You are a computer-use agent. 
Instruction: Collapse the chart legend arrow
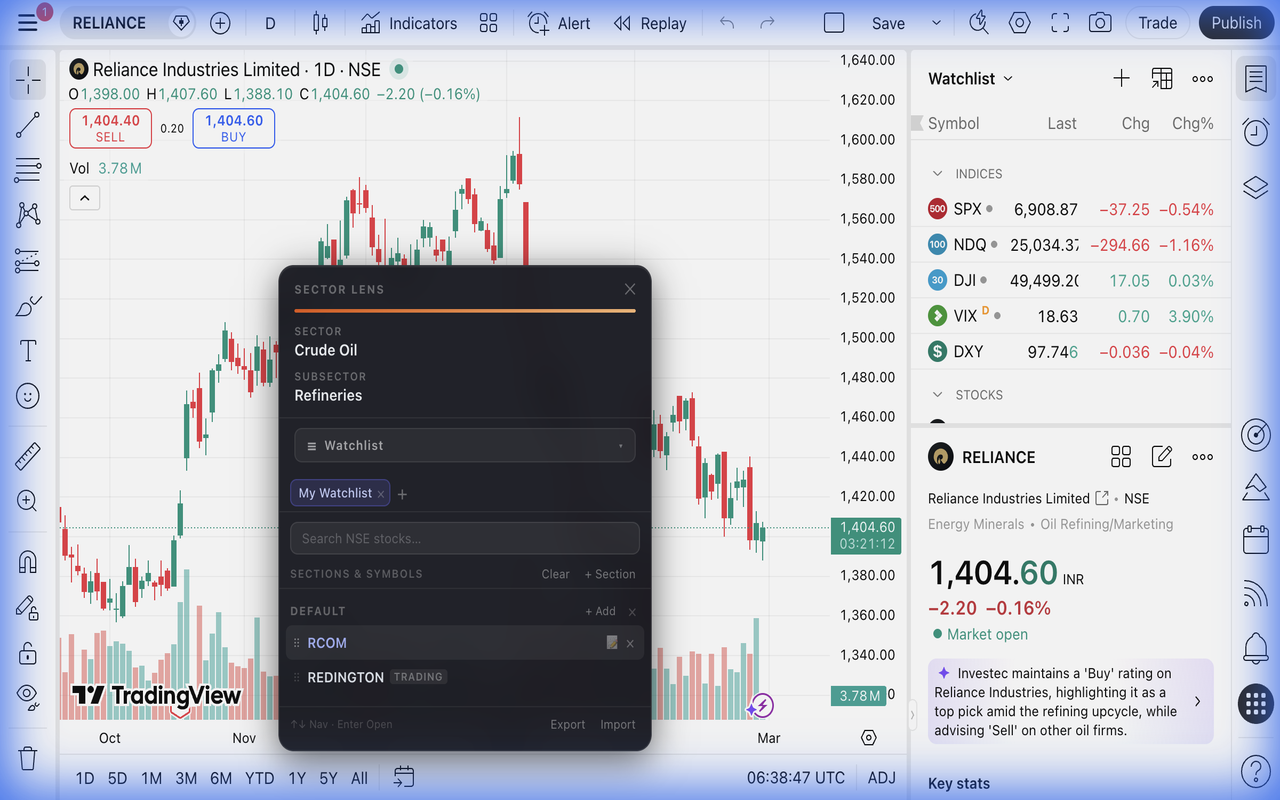84,198
